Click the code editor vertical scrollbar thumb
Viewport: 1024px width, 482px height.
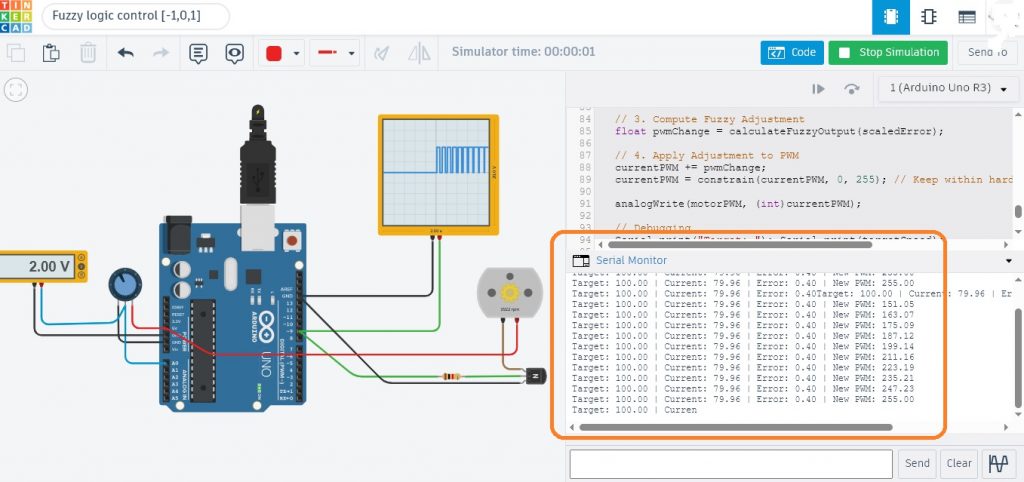click(1018, 212)
